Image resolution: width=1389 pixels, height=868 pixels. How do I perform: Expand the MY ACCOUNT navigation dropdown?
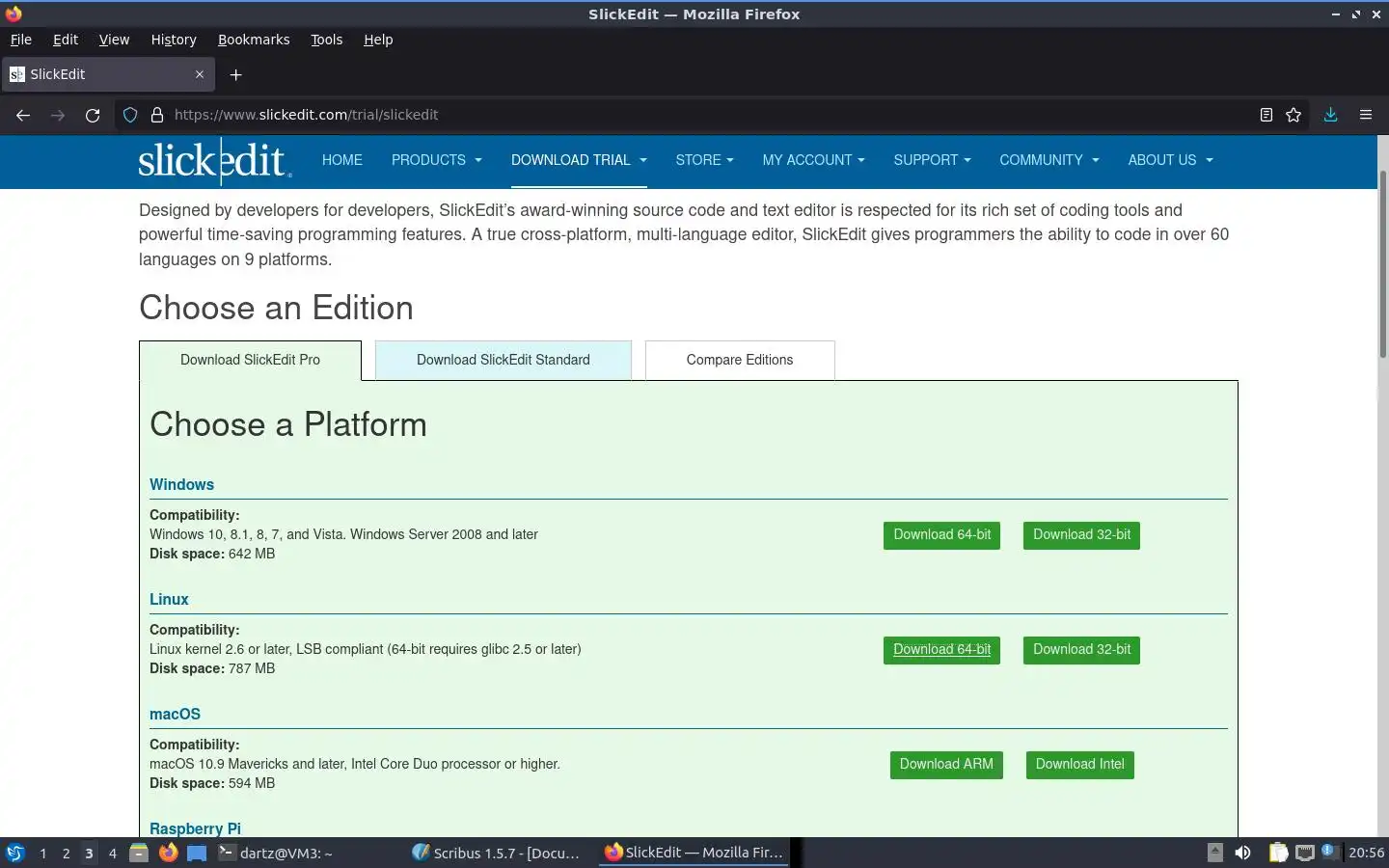pyautogui.click(x=813, y=160)
